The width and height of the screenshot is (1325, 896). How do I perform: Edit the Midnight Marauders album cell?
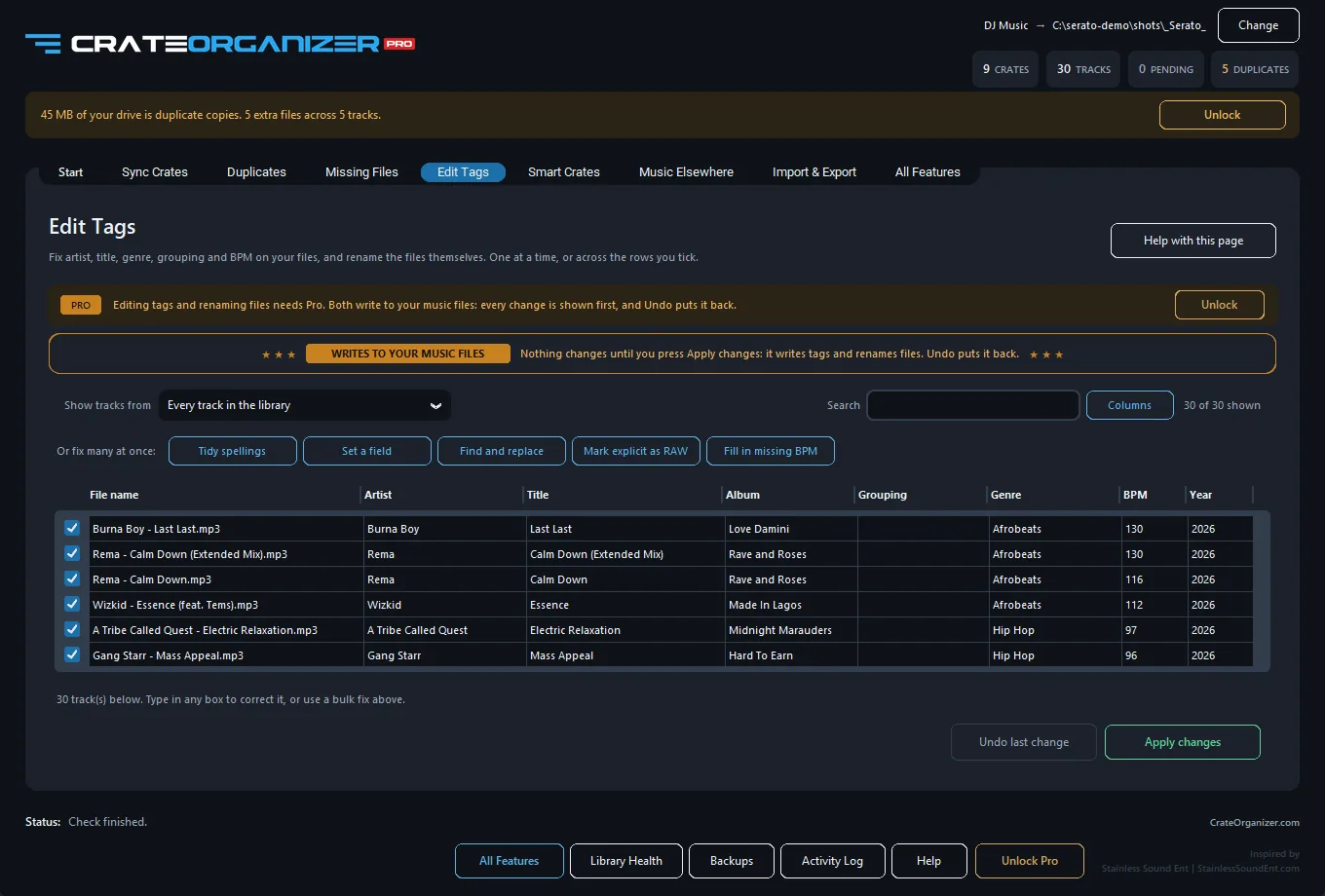point(791,630)
